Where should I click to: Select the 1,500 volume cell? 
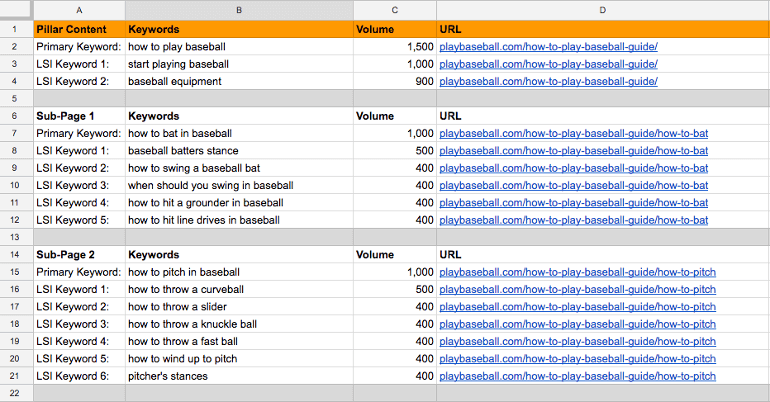click(x=395, y=47)
